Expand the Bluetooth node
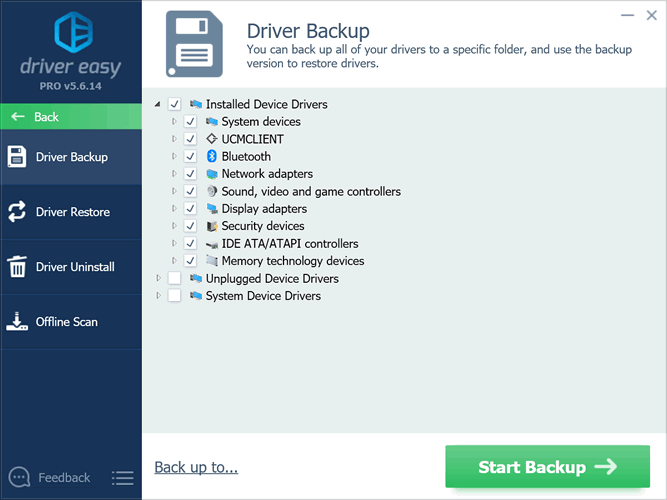This screenshot has height=500, width=667. [x=174, y=156]
